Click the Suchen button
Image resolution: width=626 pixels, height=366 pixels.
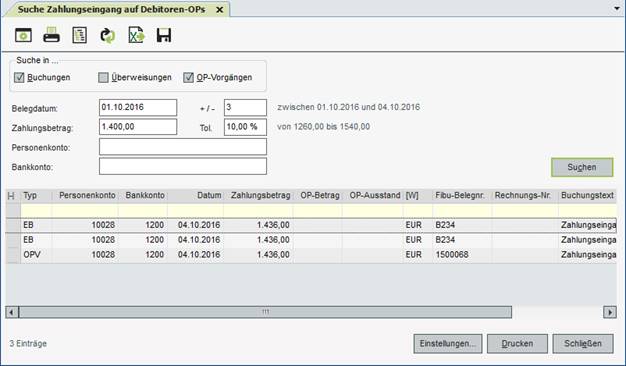click(582, 167)
